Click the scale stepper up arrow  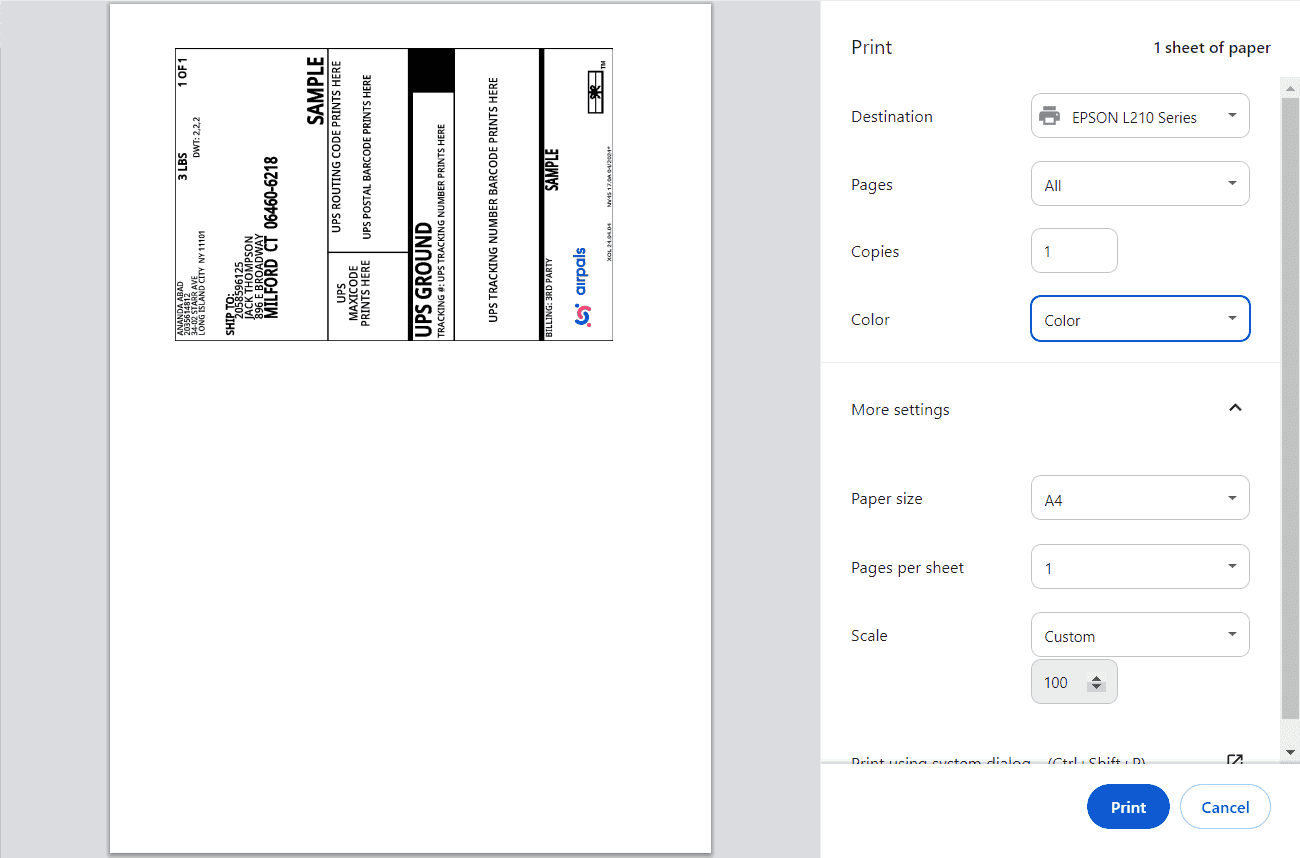(1097, 675)
